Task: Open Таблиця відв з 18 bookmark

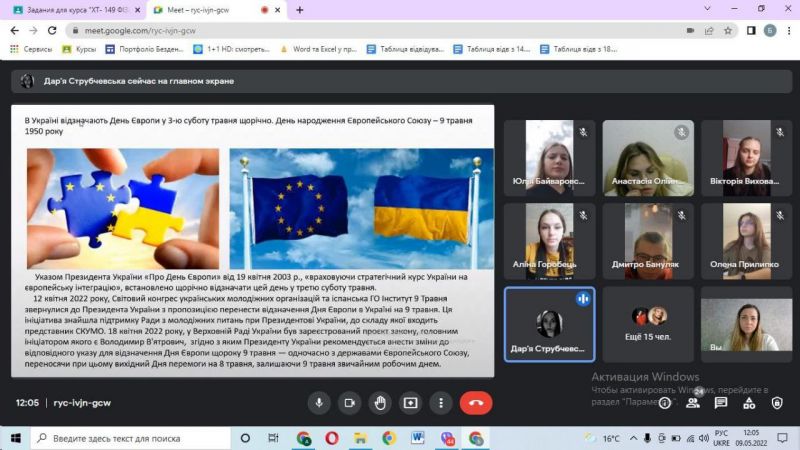Action: tap(579, 49)
